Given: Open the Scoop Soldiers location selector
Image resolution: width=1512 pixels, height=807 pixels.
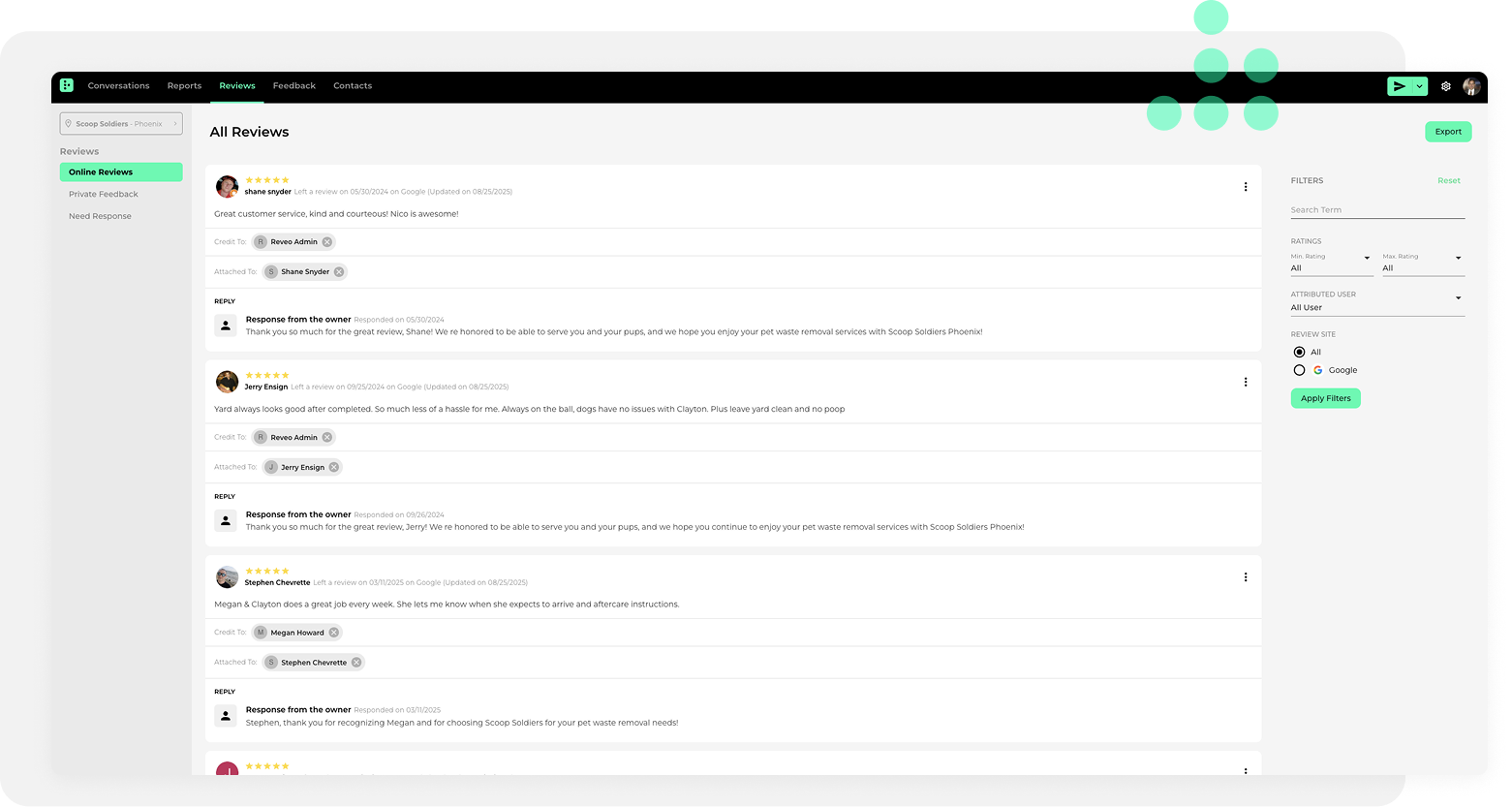Looking at the screenshot, I should click(121, 124).
